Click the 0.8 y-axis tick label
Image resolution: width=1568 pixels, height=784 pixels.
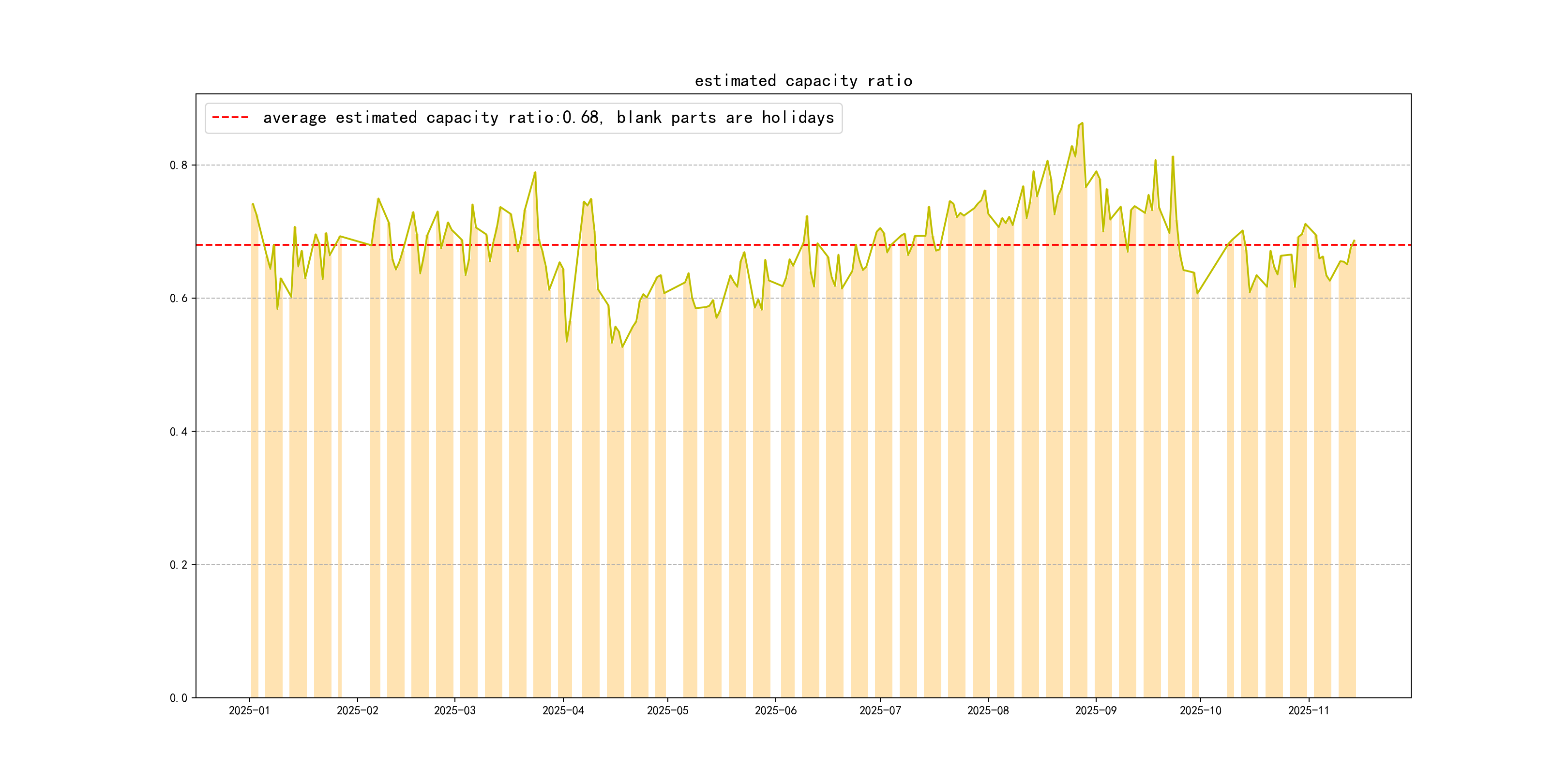(x=179, y=165)
